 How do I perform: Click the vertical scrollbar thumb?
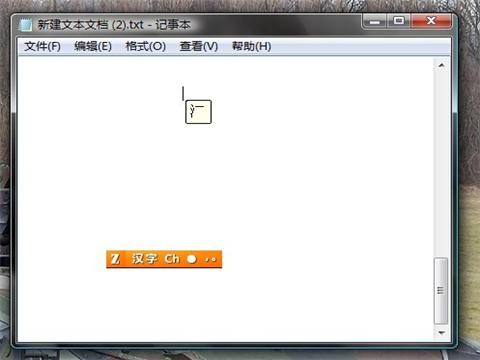pyautogui.click(x=441, y=291)
